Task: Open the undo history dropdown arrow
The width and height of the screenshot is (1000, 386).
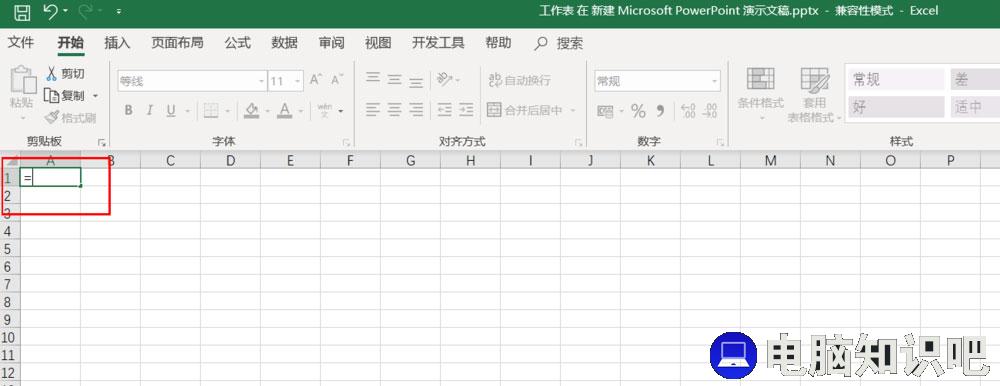Action: (65, 11)
